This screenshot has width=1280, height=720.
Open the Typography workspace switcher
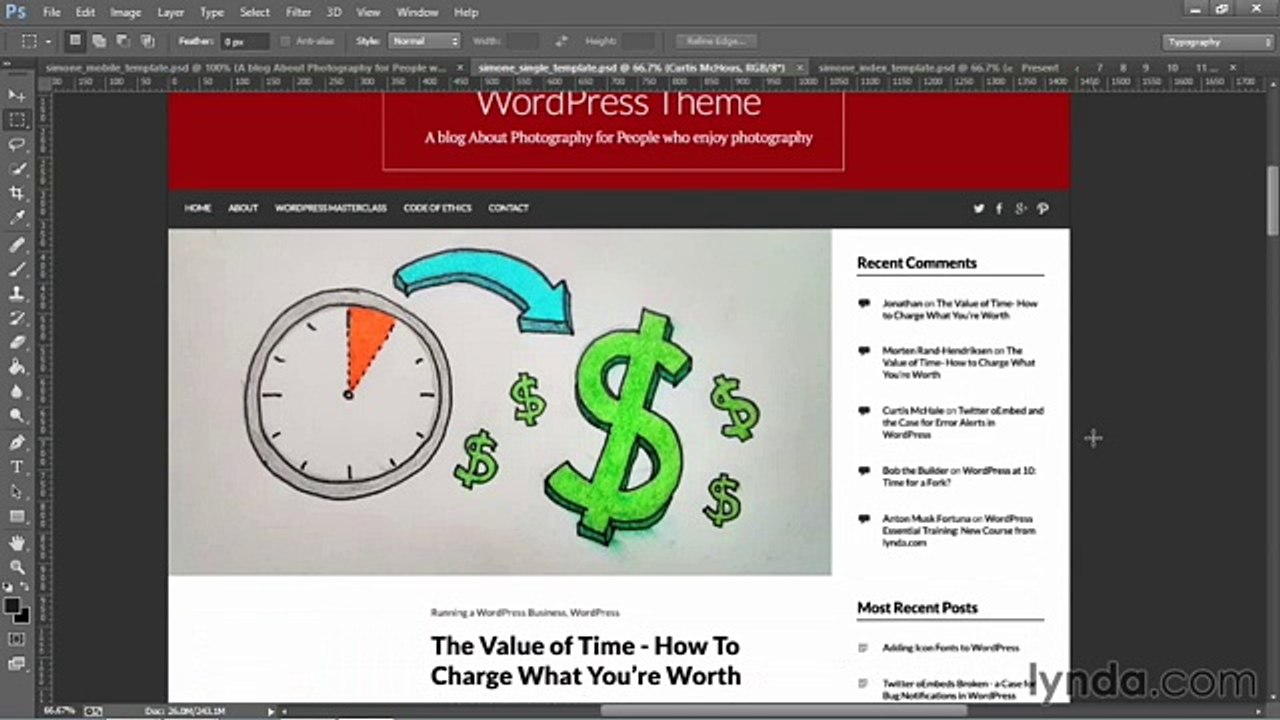pyautogui.click(x=1218, y=42)
